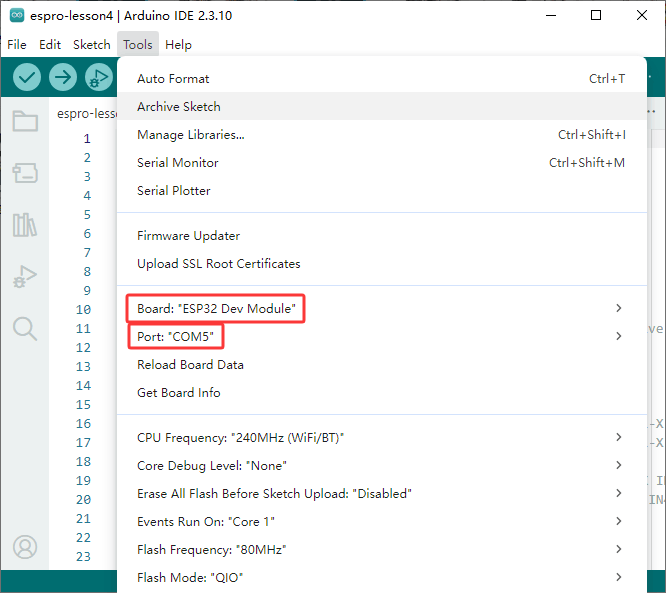Click the Ctrl+Shift+M shortcut label
Image resolution: width=666 pixels, height=593 pixels.
(x=587, y=163)
